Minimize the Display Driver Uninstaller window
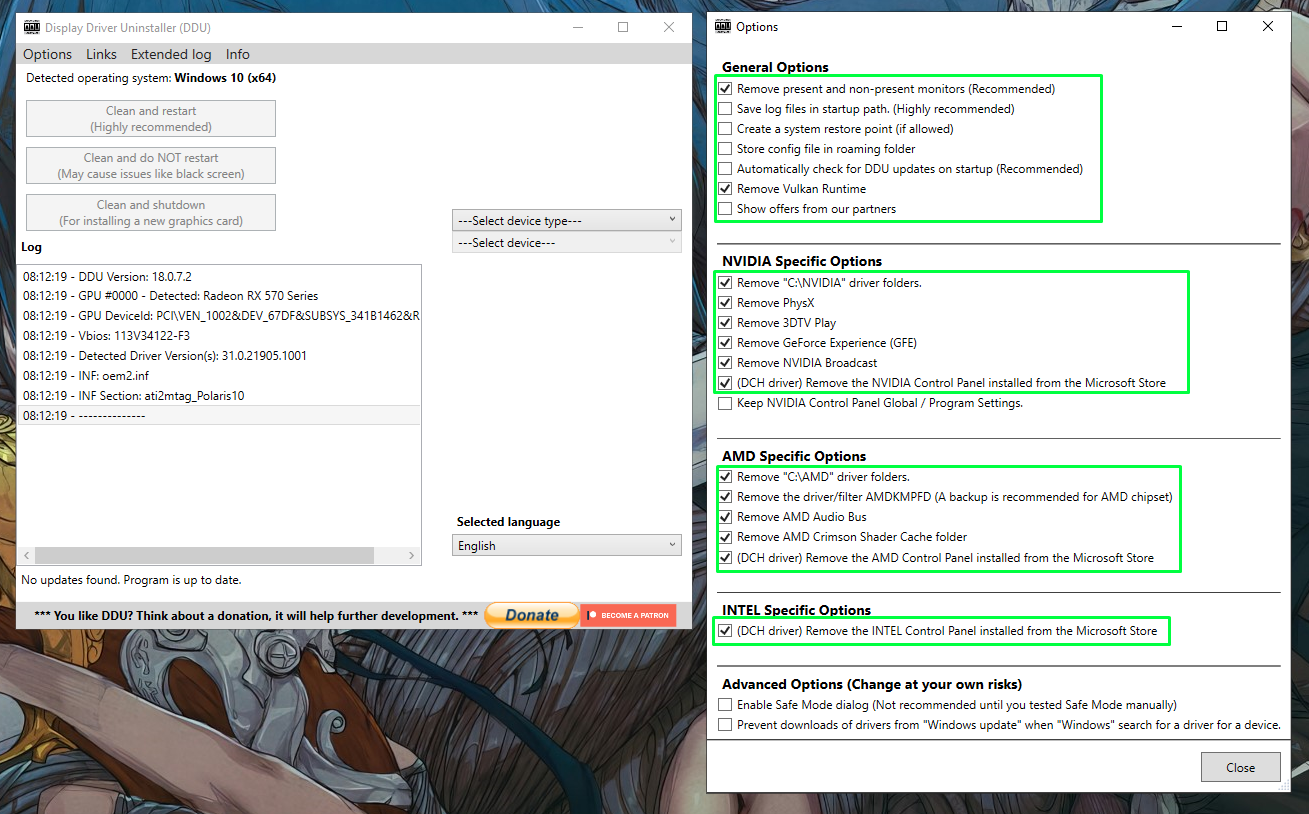The height and width of the screenshot is (814, 1309). coord(577,28)
